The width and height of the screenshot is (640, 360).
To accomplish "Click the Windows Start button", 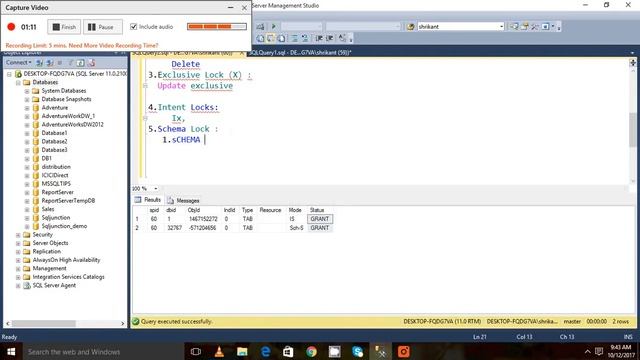I will [11, 351].
